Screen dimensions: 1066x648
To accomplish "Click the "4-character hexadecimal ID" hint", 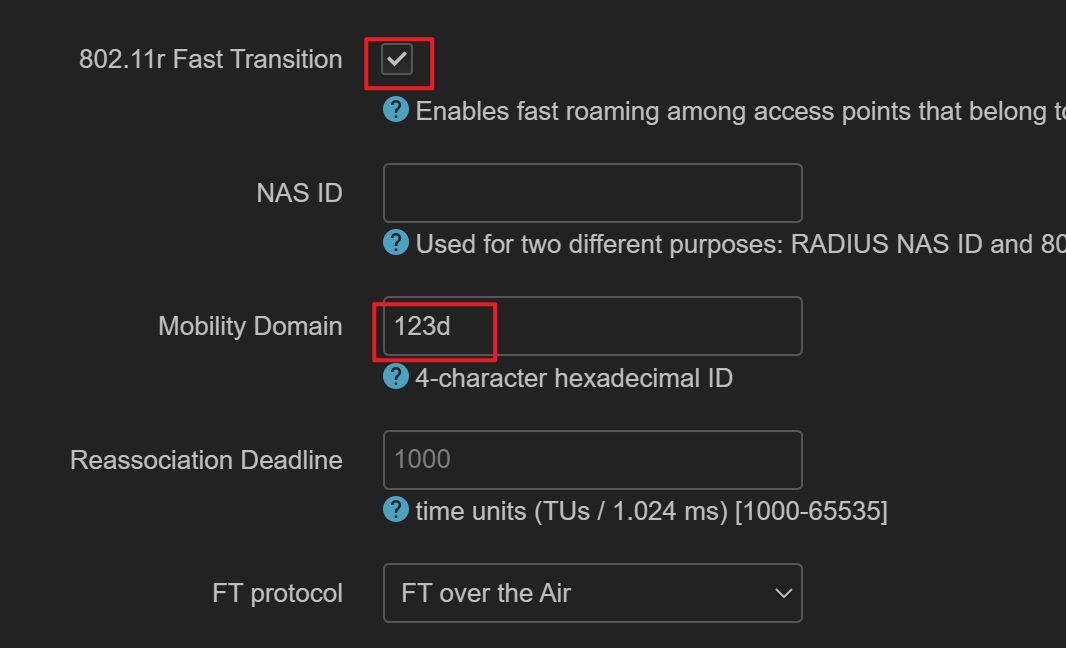I will tap(574, 378).
